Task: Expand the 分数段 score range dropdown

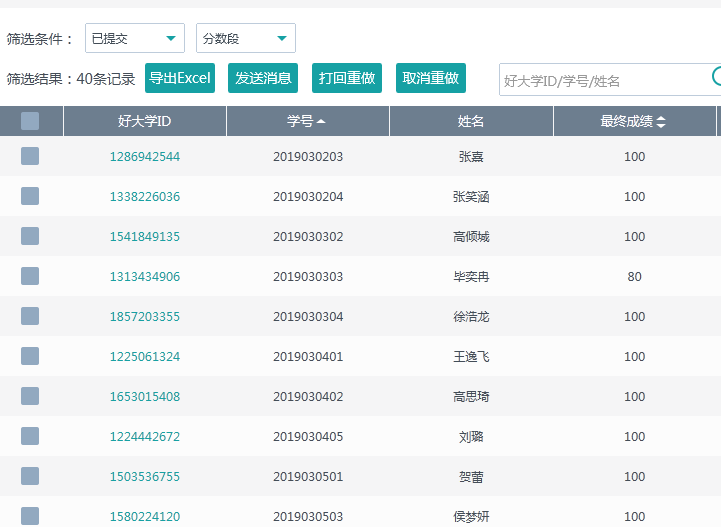Action: (246, 39)
